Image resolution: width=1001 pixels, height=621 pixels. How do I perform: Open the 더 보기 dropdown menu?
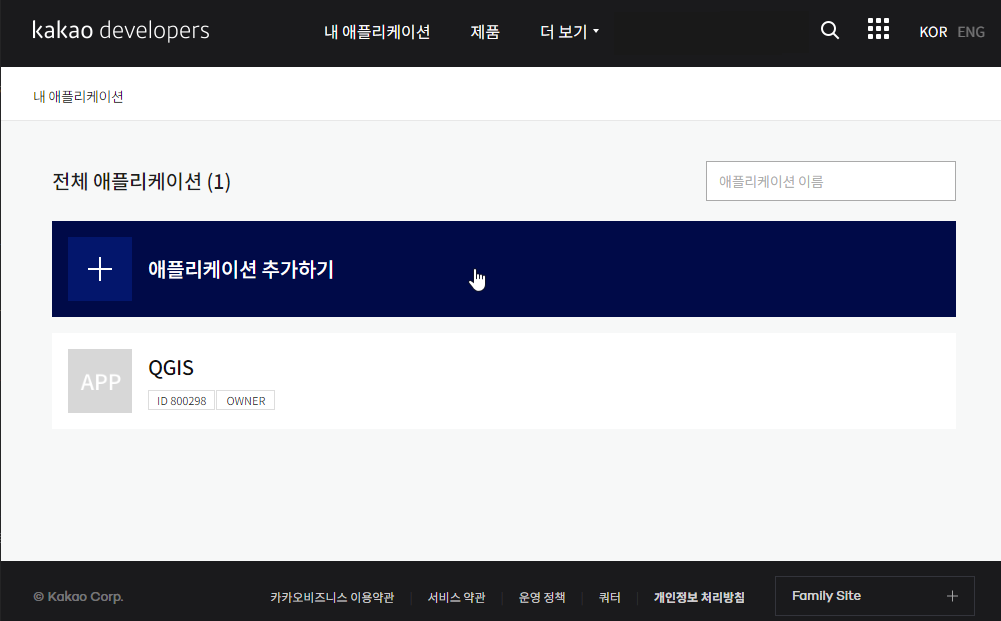(569, 31)
